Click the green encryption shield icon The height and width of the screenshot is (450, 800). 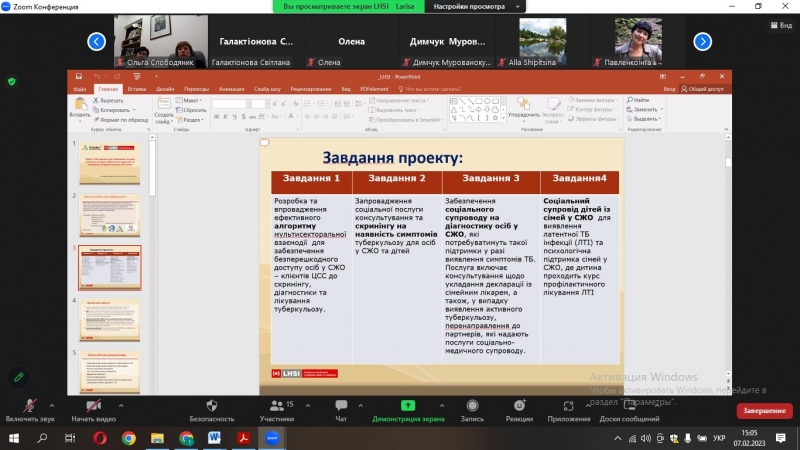[12, 82]
